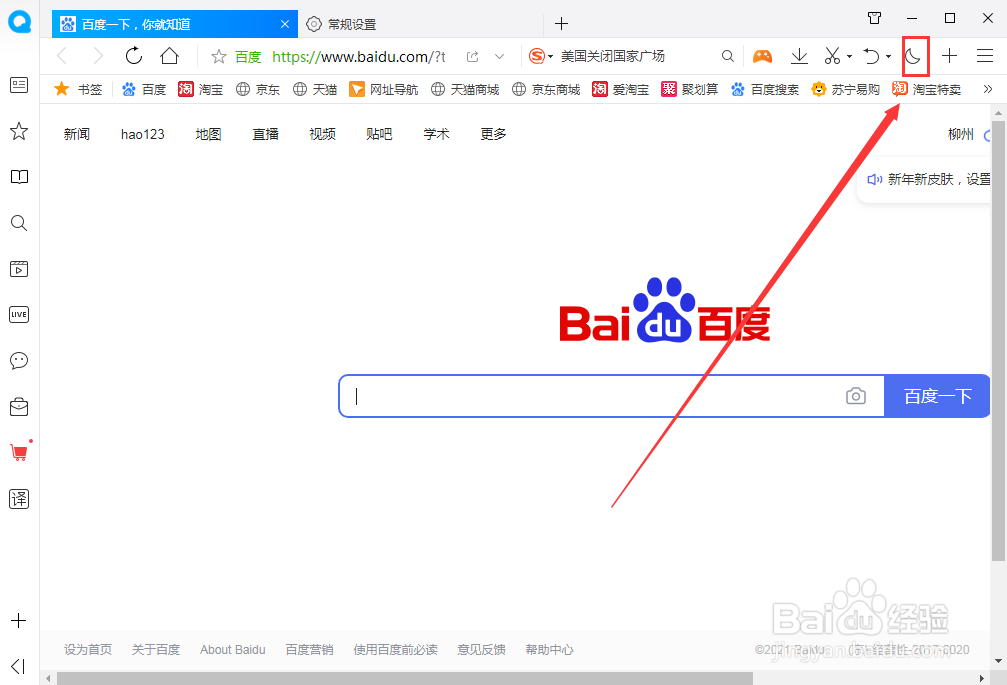This screenshot has width=1007, height=685.
Task: Expand more bookmarks with the double chevron
Action: coord(988,89)
